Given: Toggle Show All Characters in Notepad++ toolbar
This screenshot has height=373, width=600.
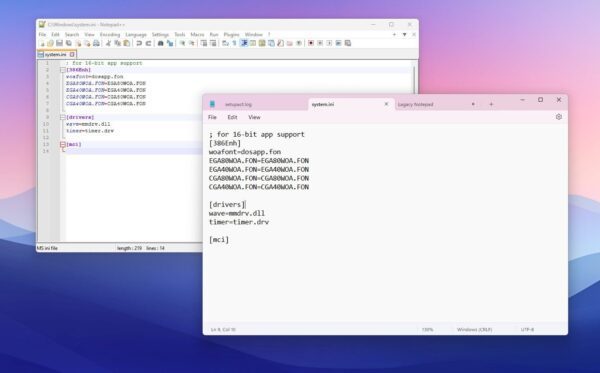Looking at the screenshot, I should (234, 43).
